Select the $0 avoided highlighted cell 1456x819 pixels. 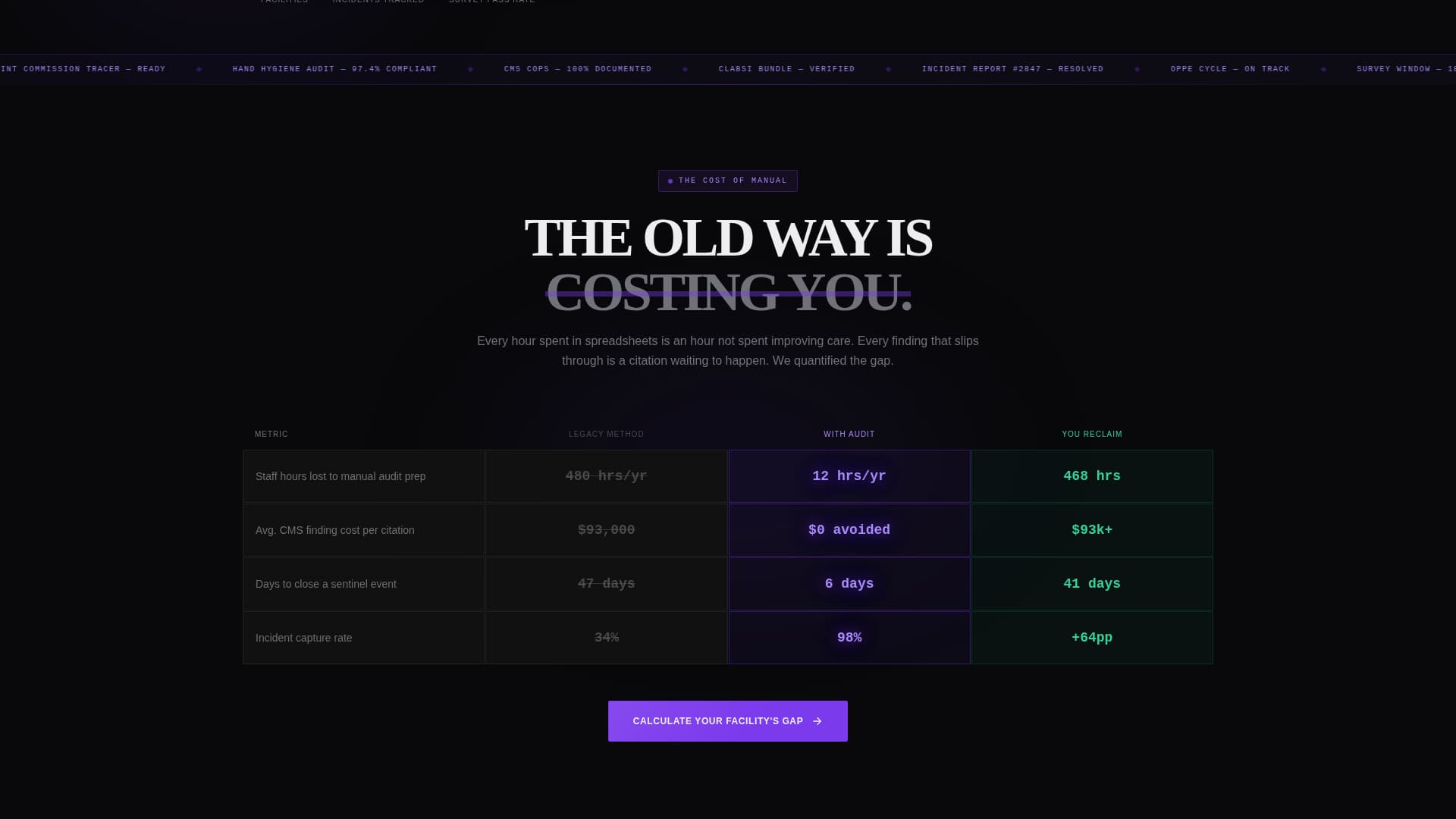[x=849, y=529]
